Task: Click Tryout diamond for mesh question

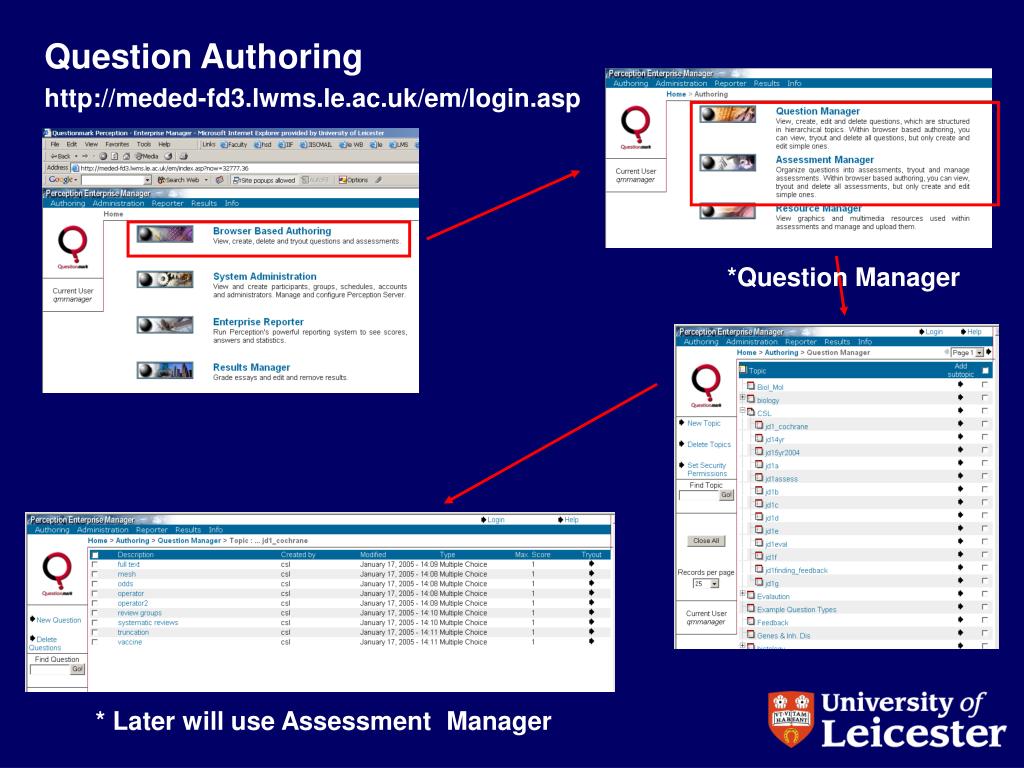Action: [x=592, y=573]
